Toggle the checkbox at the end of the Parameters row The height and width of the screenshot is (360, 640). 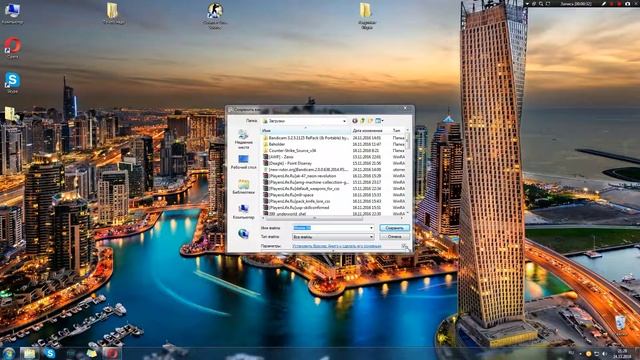tap(404, 246)
